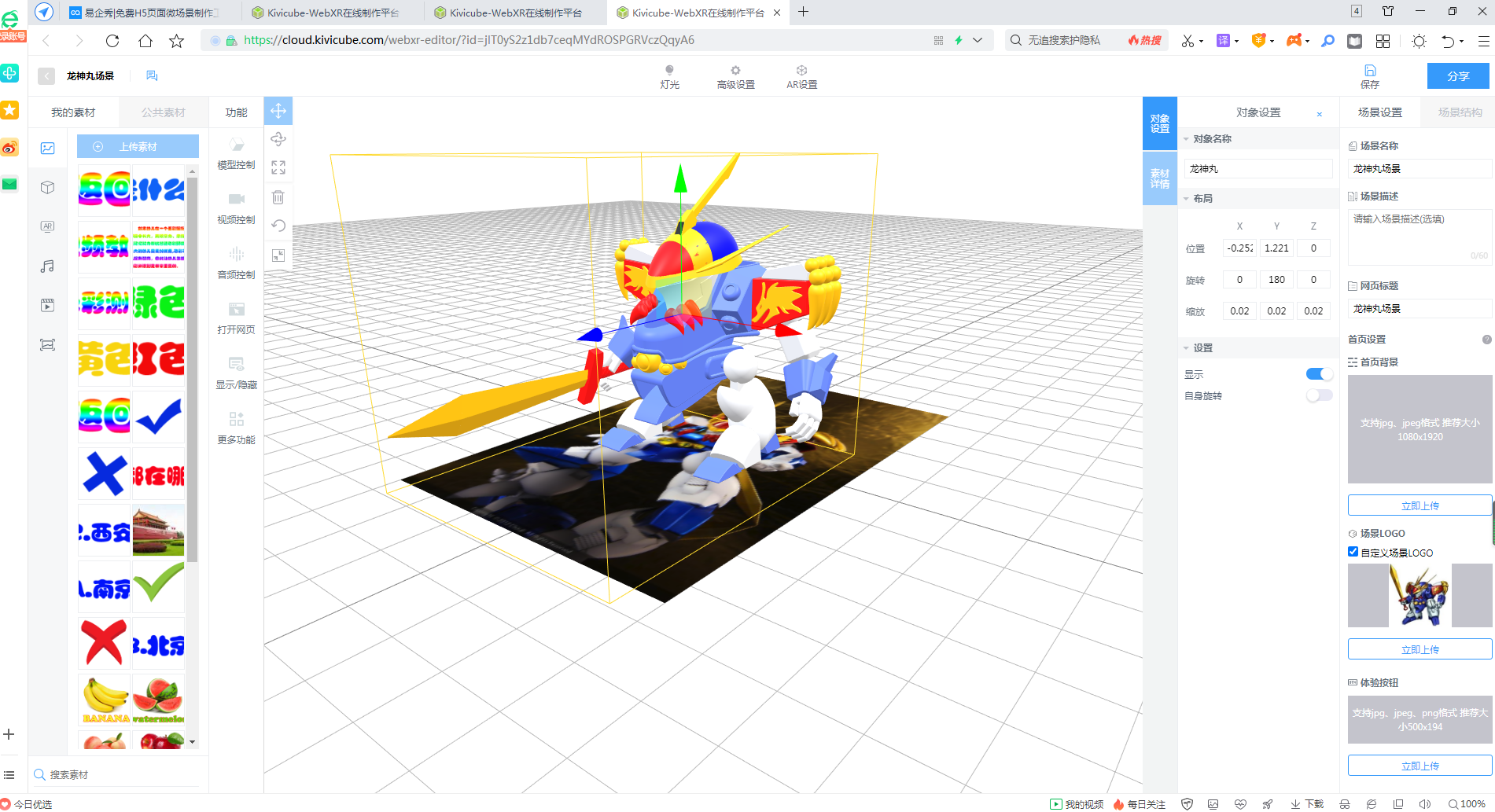Image resolution: width=1495 pixels, height=812 pixels.
Task: Click 立即上传 under 体验按钮
Action: coord(1420,766)
